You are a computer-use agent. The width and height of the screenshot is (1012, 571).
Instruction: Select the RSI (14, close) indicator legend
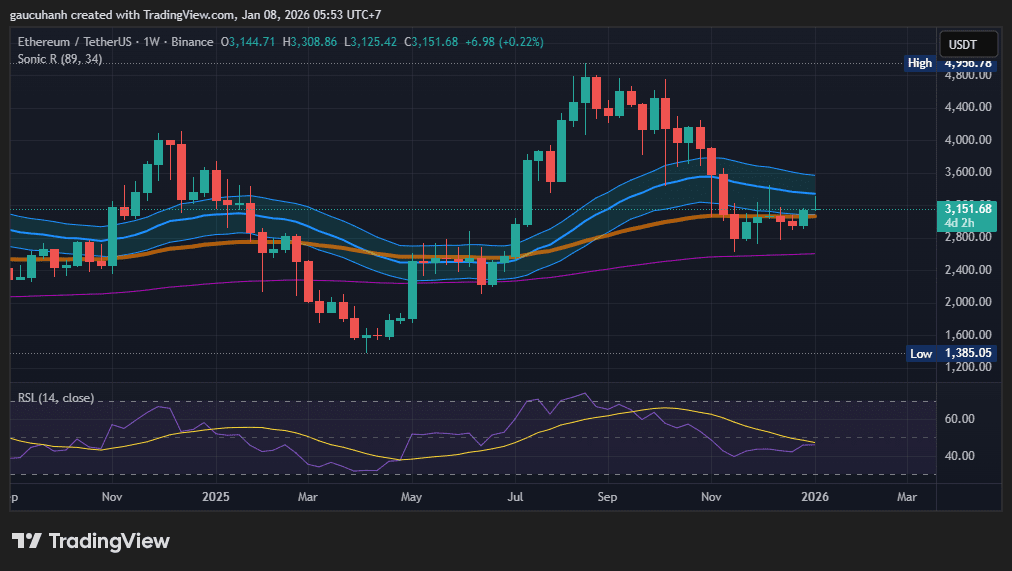click(56, 398)
